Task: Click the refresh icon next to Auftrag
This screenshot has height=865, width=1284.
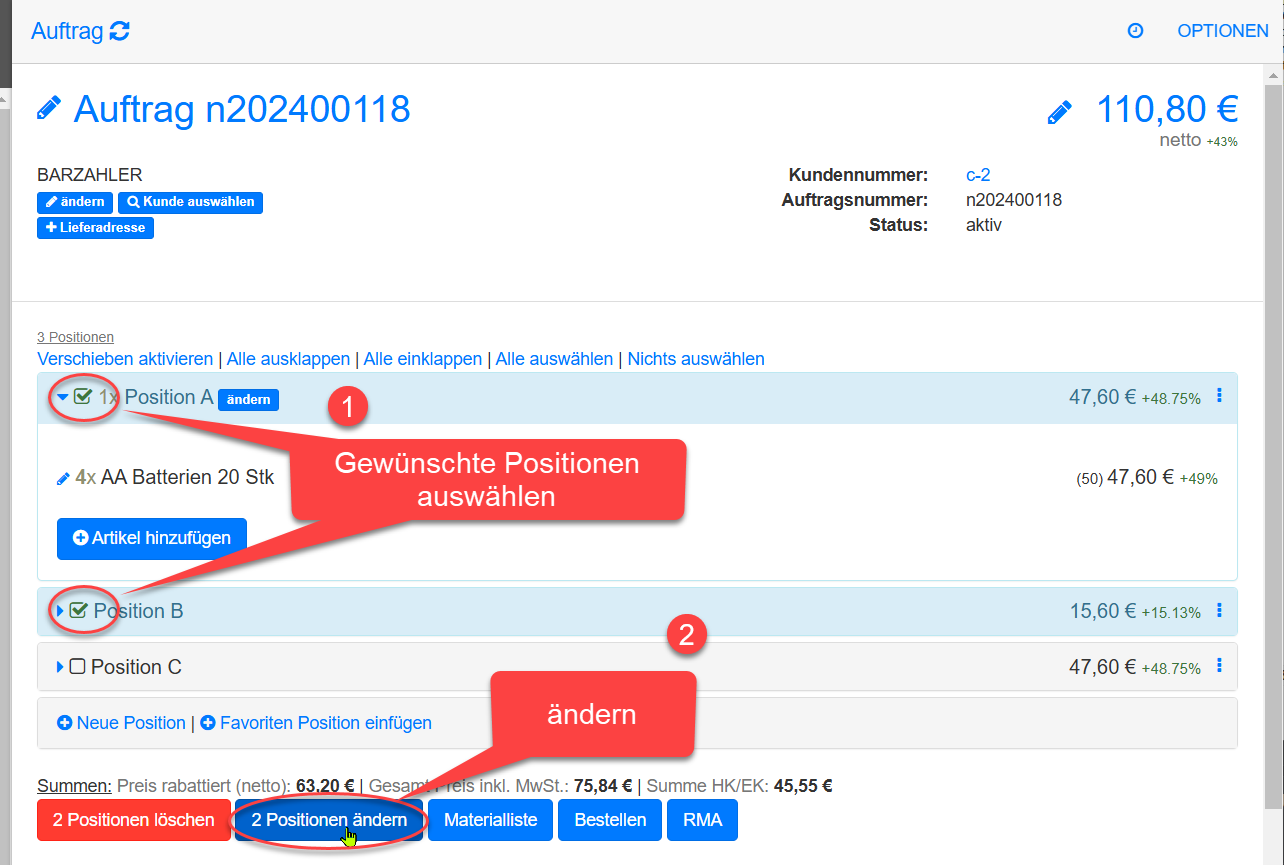Action: tap(120, 31)
